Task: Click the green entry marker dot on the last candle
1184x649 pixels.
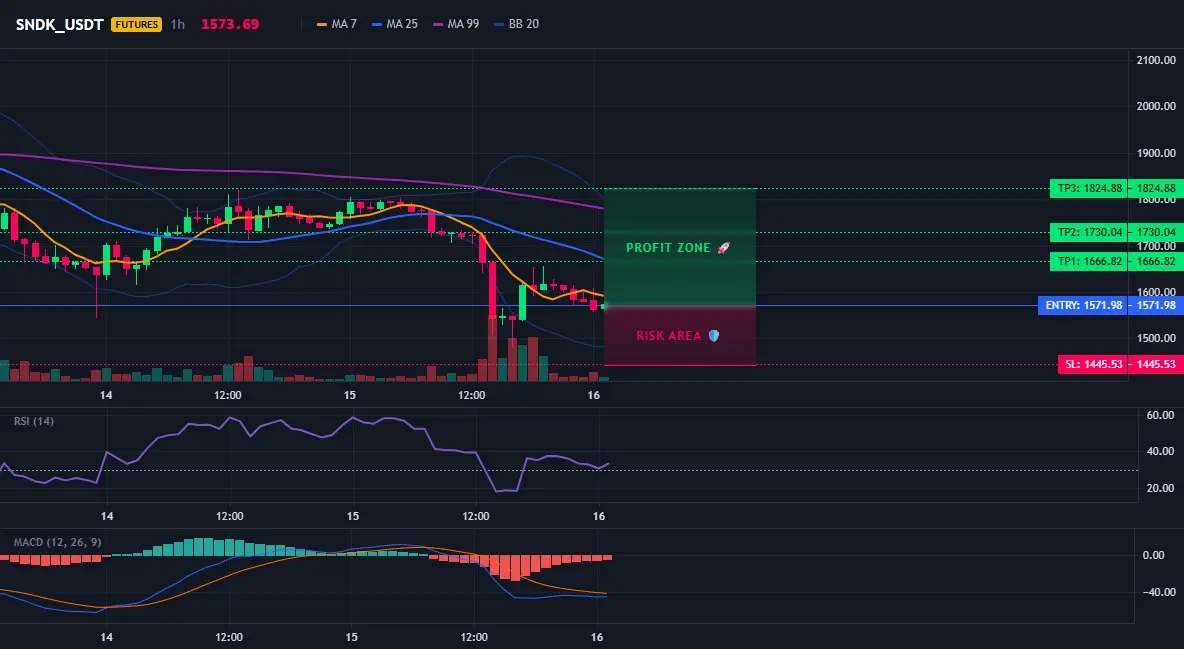Action: 603,306
